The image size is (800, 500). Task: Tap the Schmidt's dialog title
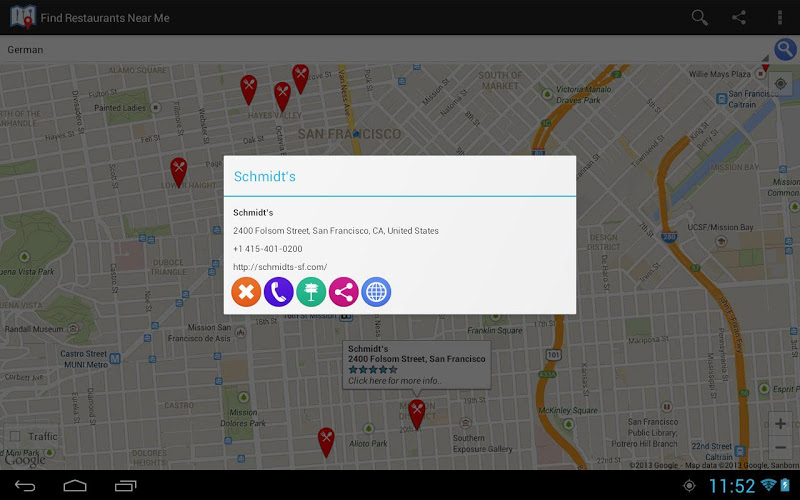coord(264,177)
